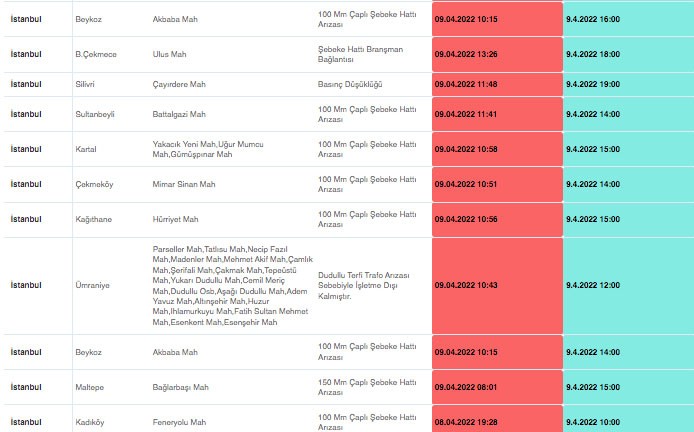Click the Silivri district cell
This screenshot has height=432, width=694.
tap(86, 85)
